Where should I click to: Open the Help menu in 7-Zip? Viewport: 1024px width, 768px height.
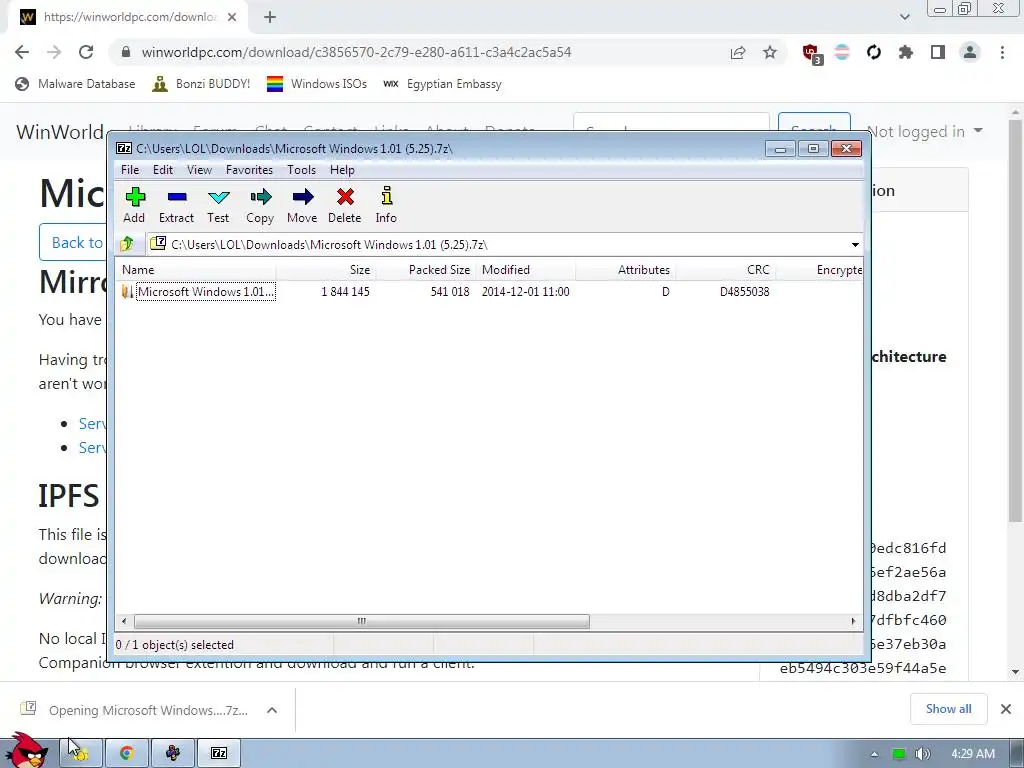click(342, 170)
